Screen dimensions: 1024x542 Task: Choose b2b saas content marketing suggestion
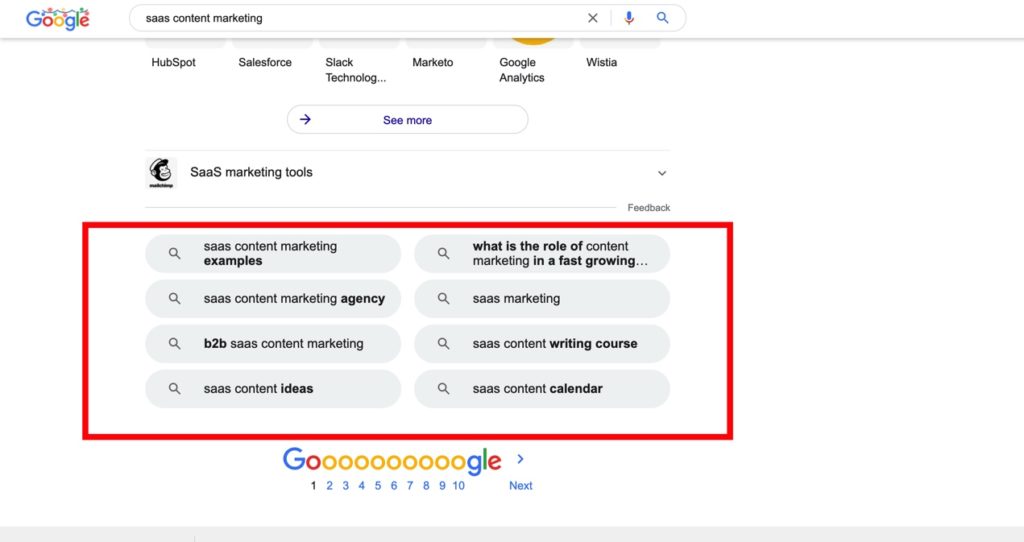pos(273,343)
